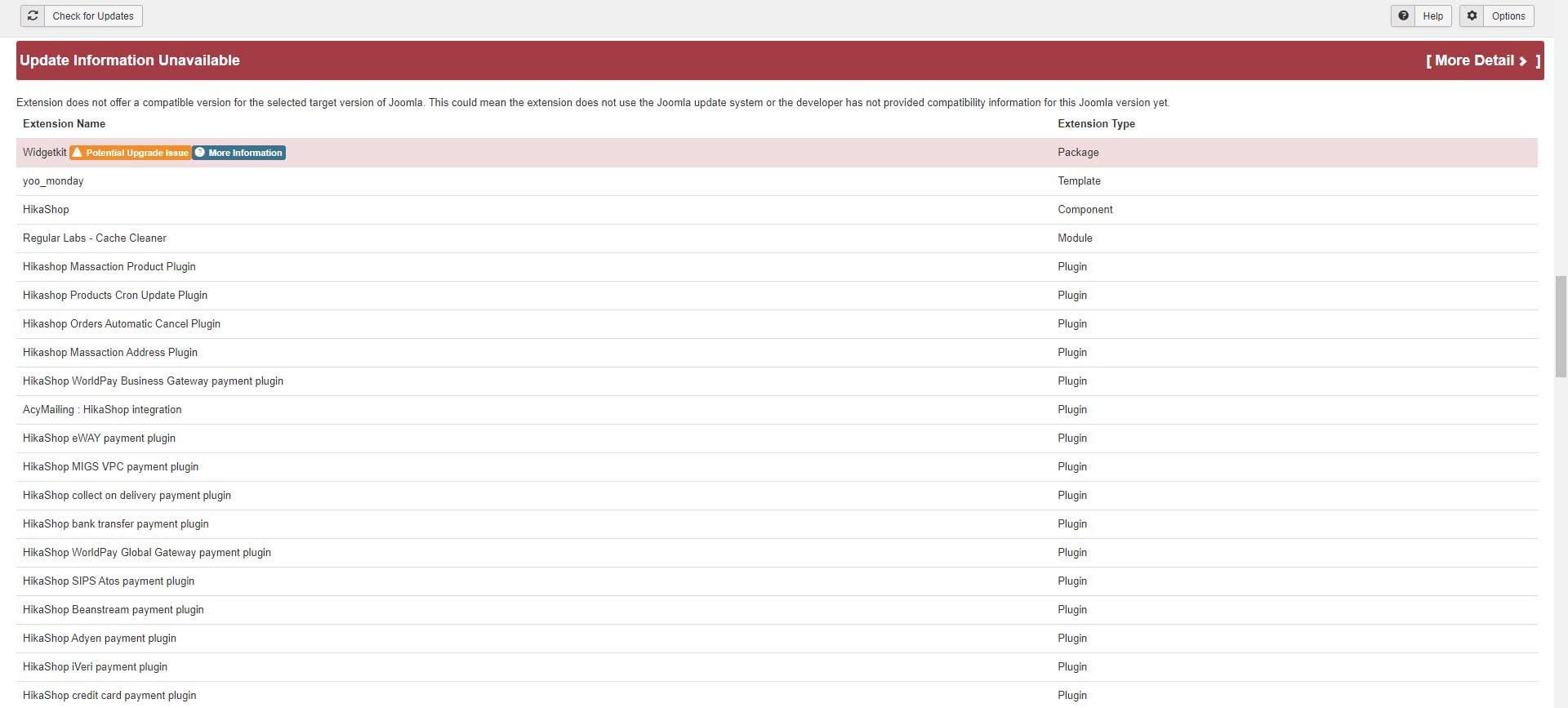This screenshot has width=1568, height=708.
Task: Open the Help button
Action: [1421, 16]
